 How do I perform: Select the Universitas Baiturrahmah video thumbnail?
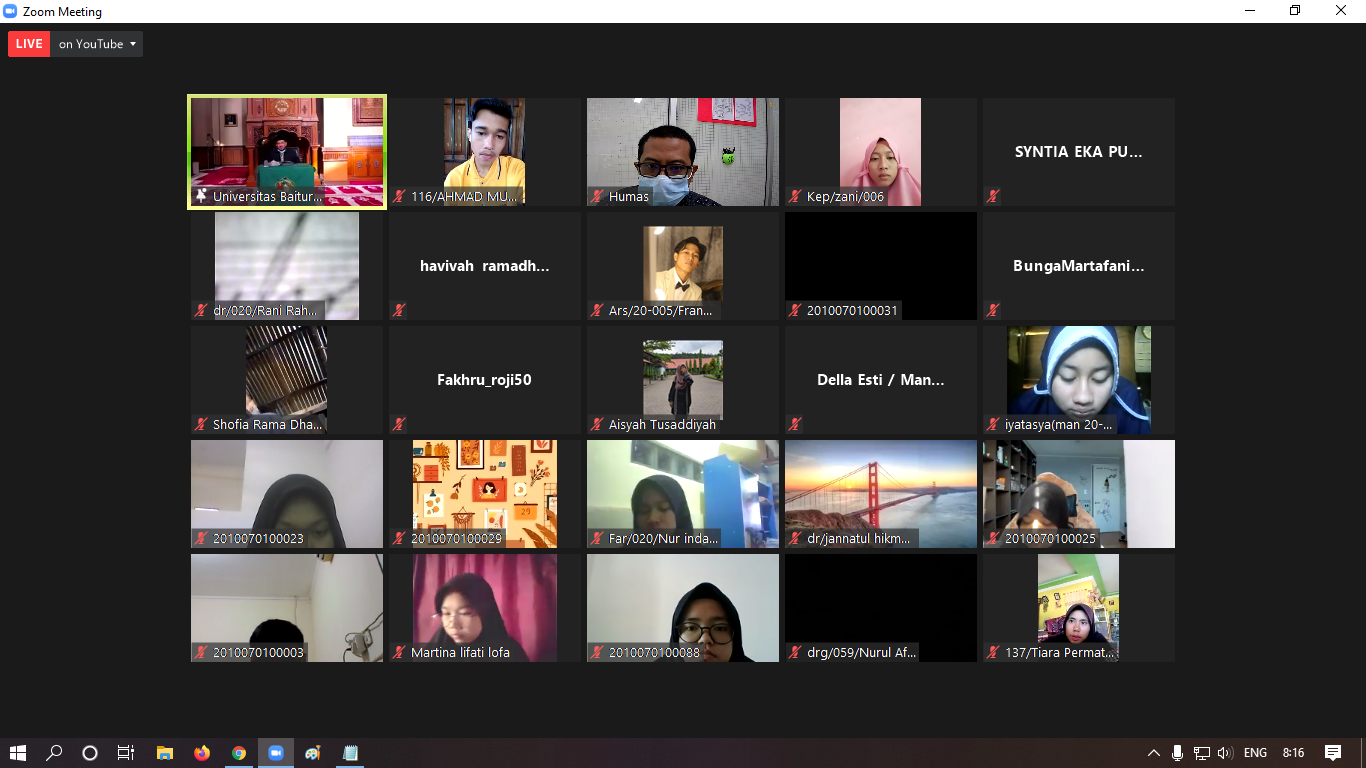(287, 152)
